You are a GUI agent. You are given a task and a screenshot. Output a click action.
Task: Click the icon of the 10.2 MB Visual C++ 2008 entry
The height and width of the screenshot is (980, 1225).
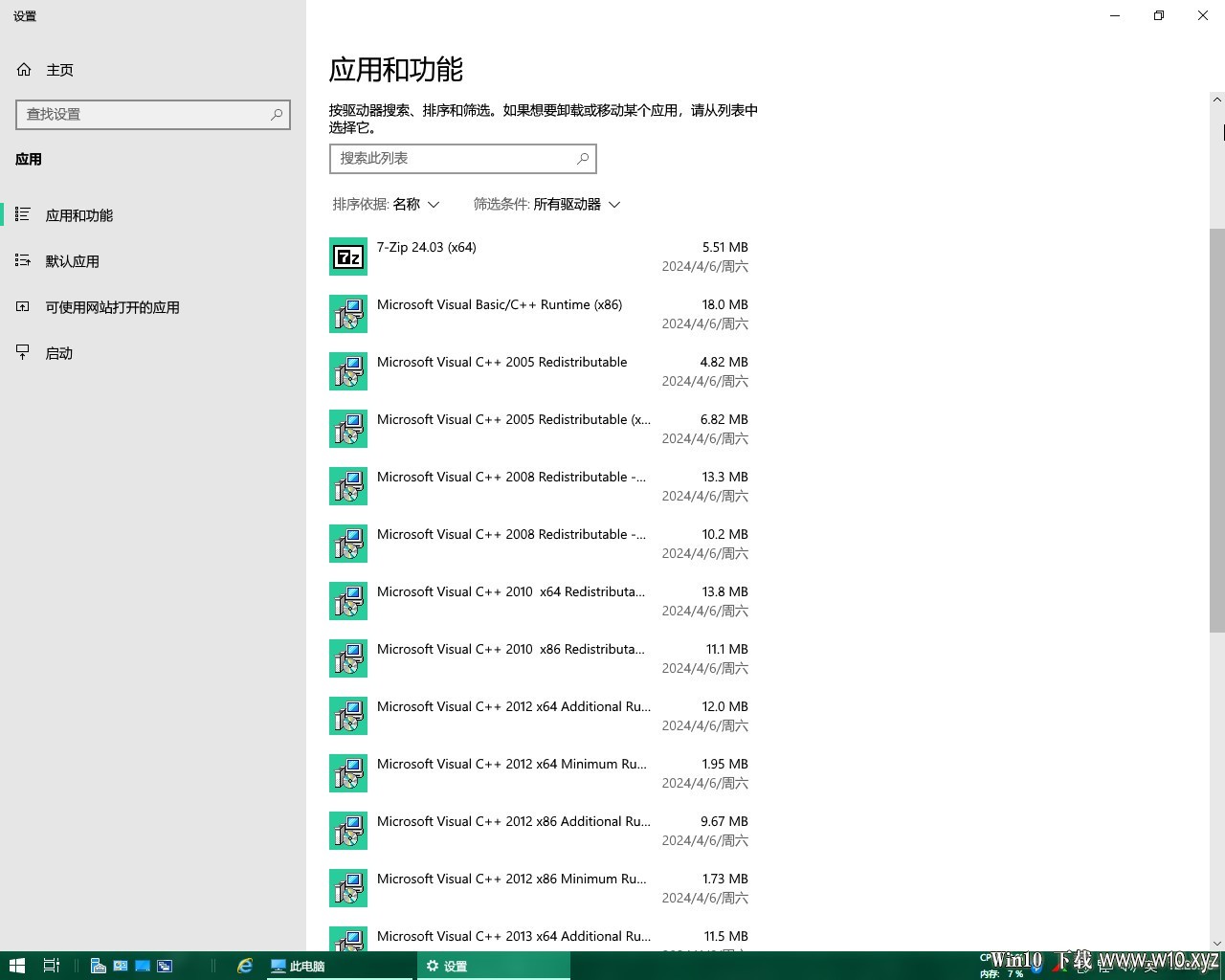click(348, 544)
